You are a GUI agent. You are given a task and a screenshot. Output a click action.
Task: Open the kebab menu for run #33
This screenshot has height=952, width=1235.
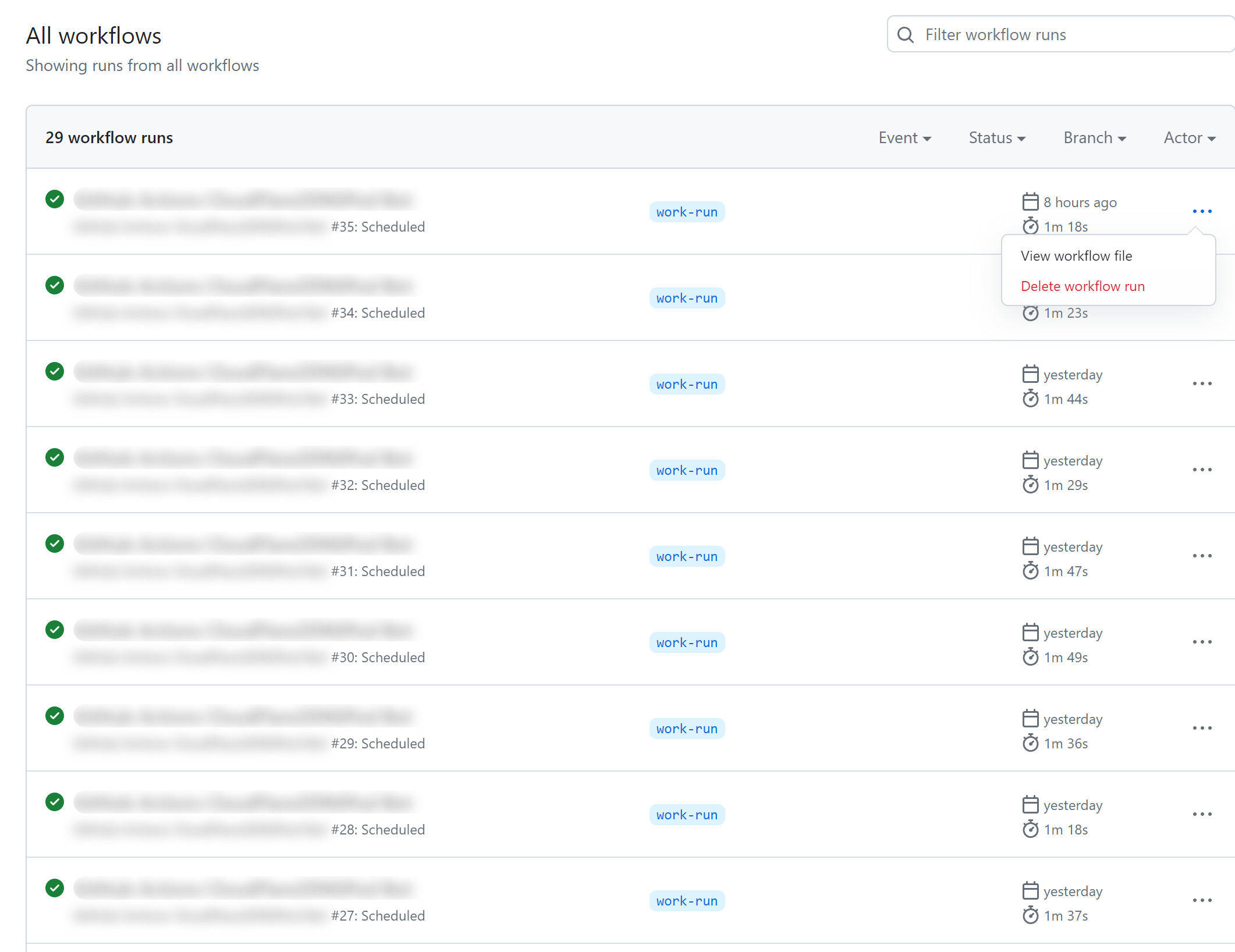click(1202, 383)
